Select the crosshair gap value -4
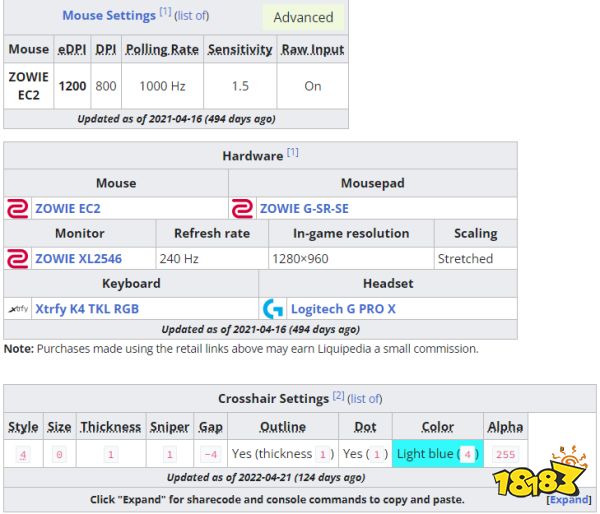The image size is (600, 514). click(x=211, y=454)
